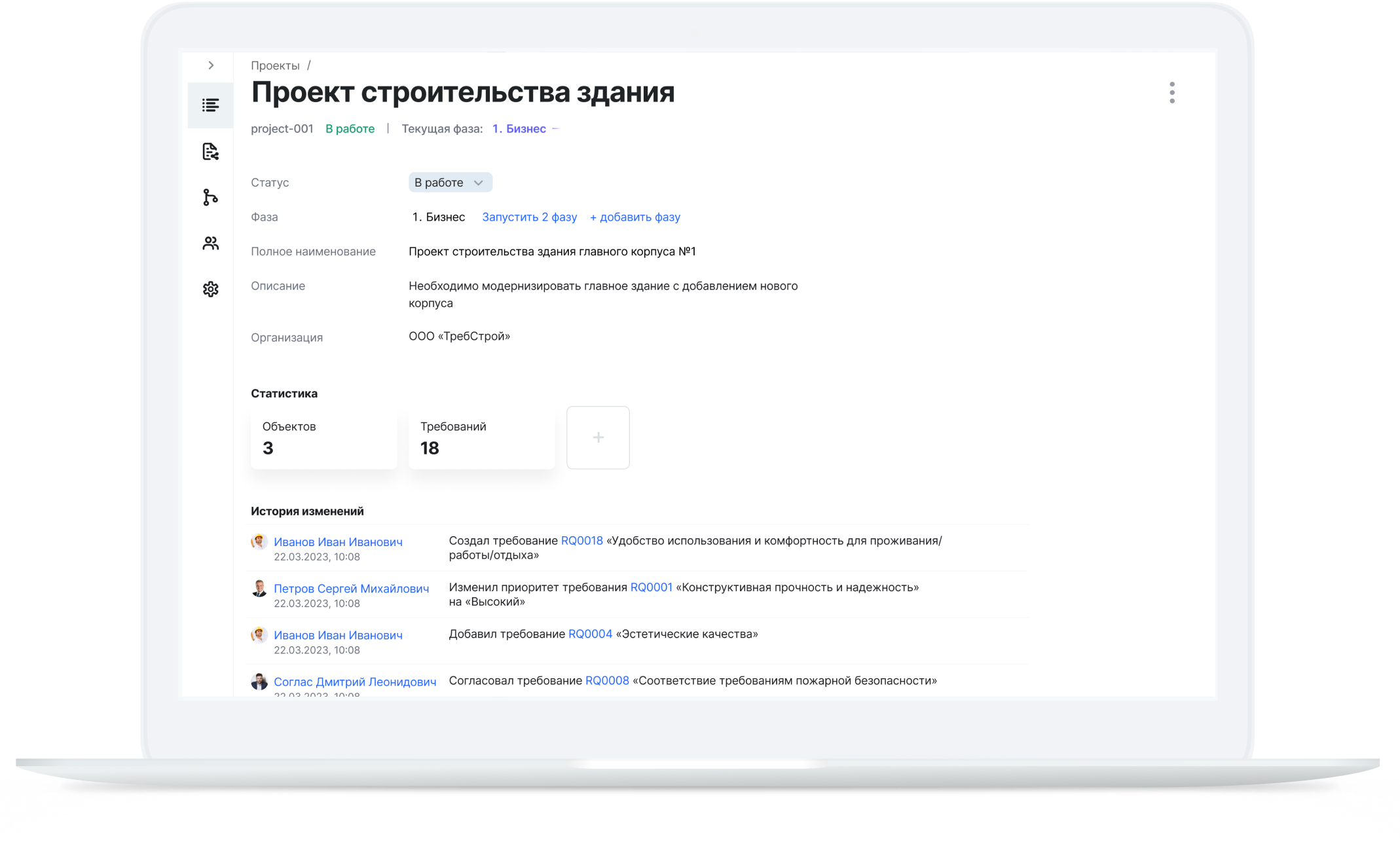Open Петров Сергей Михайлович profile link

351,588
